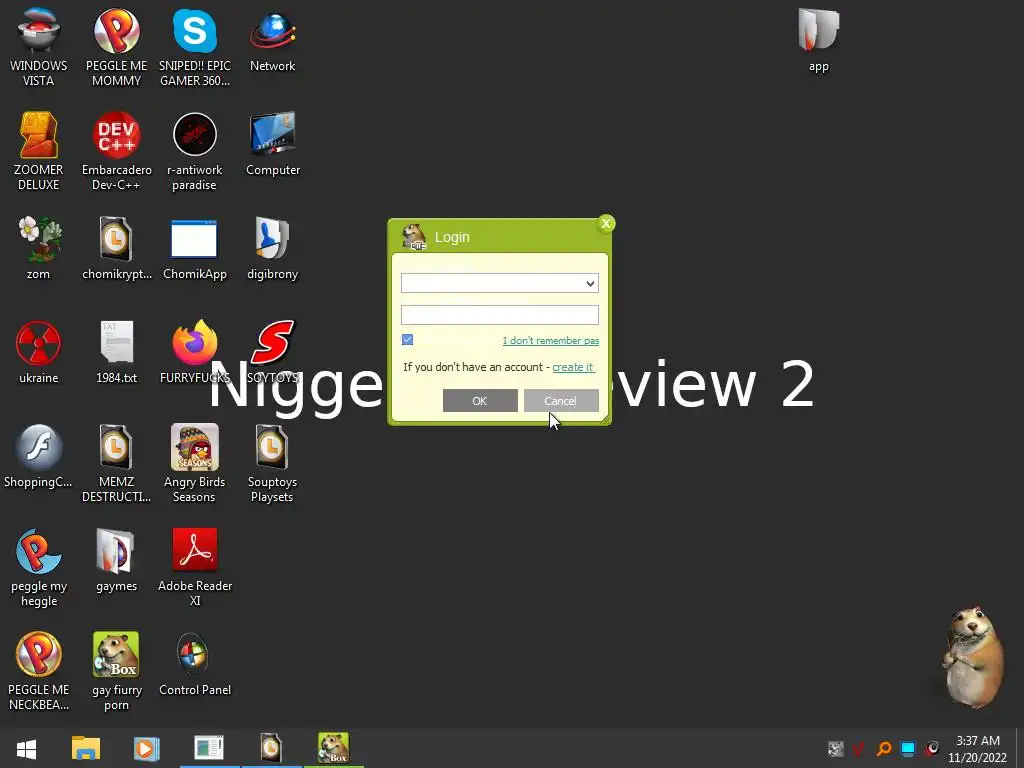Close the Login dialog with the X
This screenshot has height=768, width=1024.
(606, 224)
